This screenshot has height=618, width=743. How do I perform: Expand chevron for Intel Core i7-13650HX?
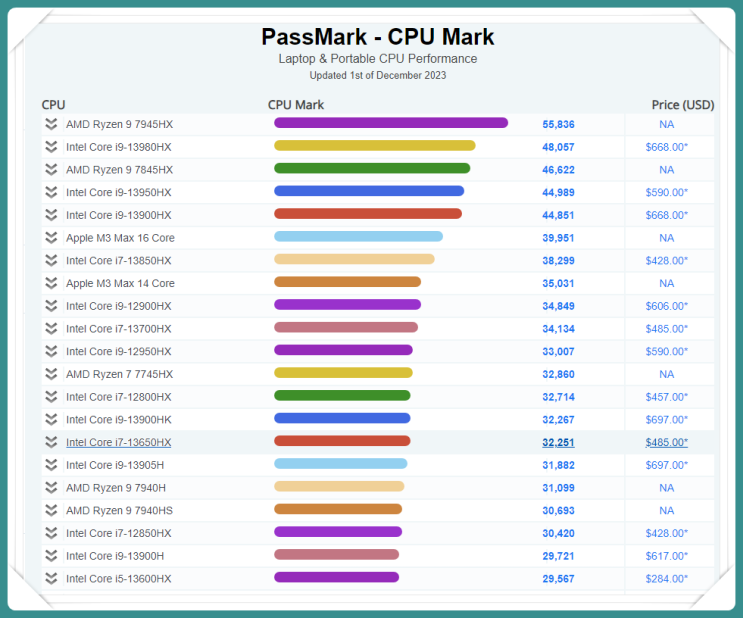coord(51,442)
